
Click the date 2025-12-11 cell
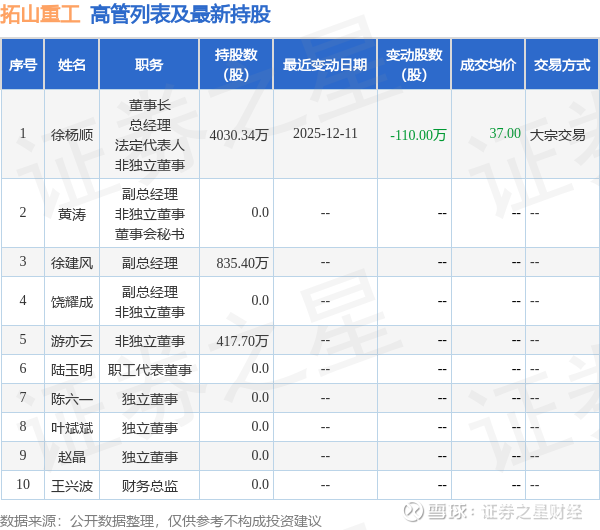325,134
